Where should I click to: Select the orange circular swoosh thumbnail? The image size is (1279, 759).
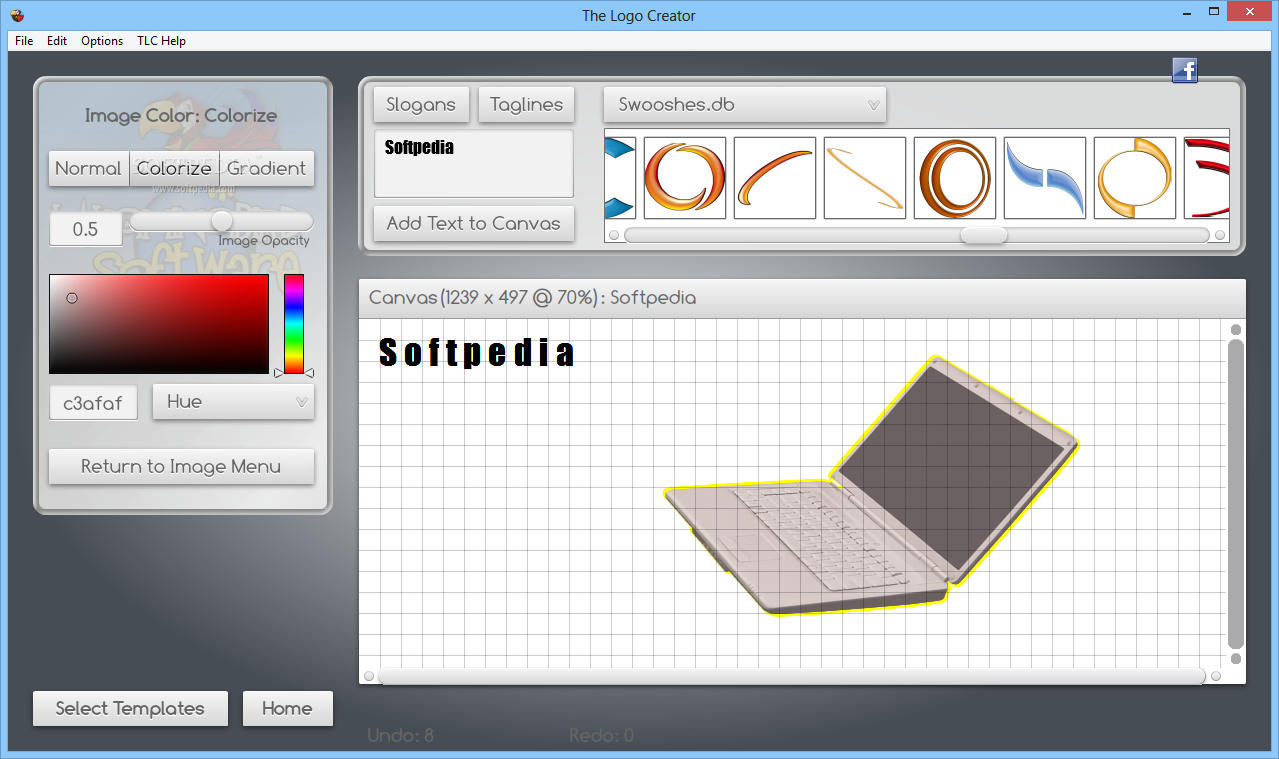[685, 178]
